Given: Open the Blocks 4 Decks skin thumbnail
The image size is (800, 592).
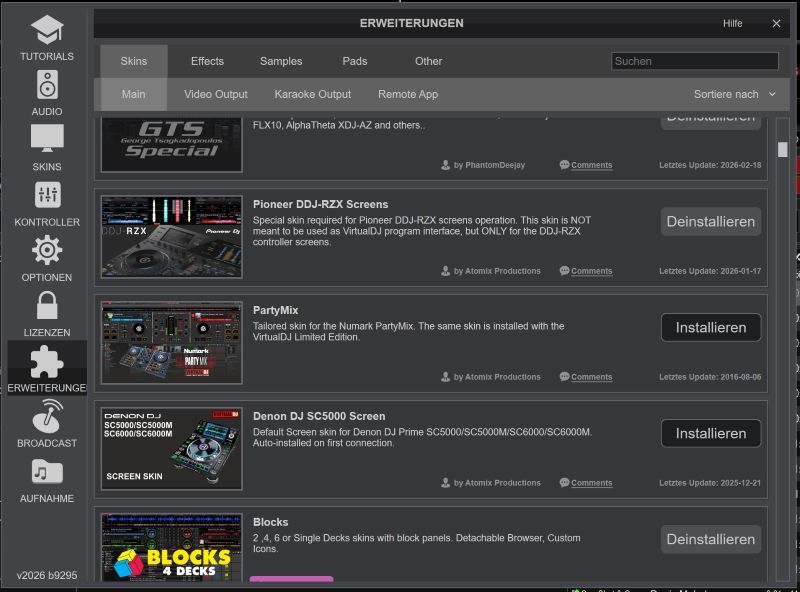Looking at the screenshot, I should coord(171,548).
